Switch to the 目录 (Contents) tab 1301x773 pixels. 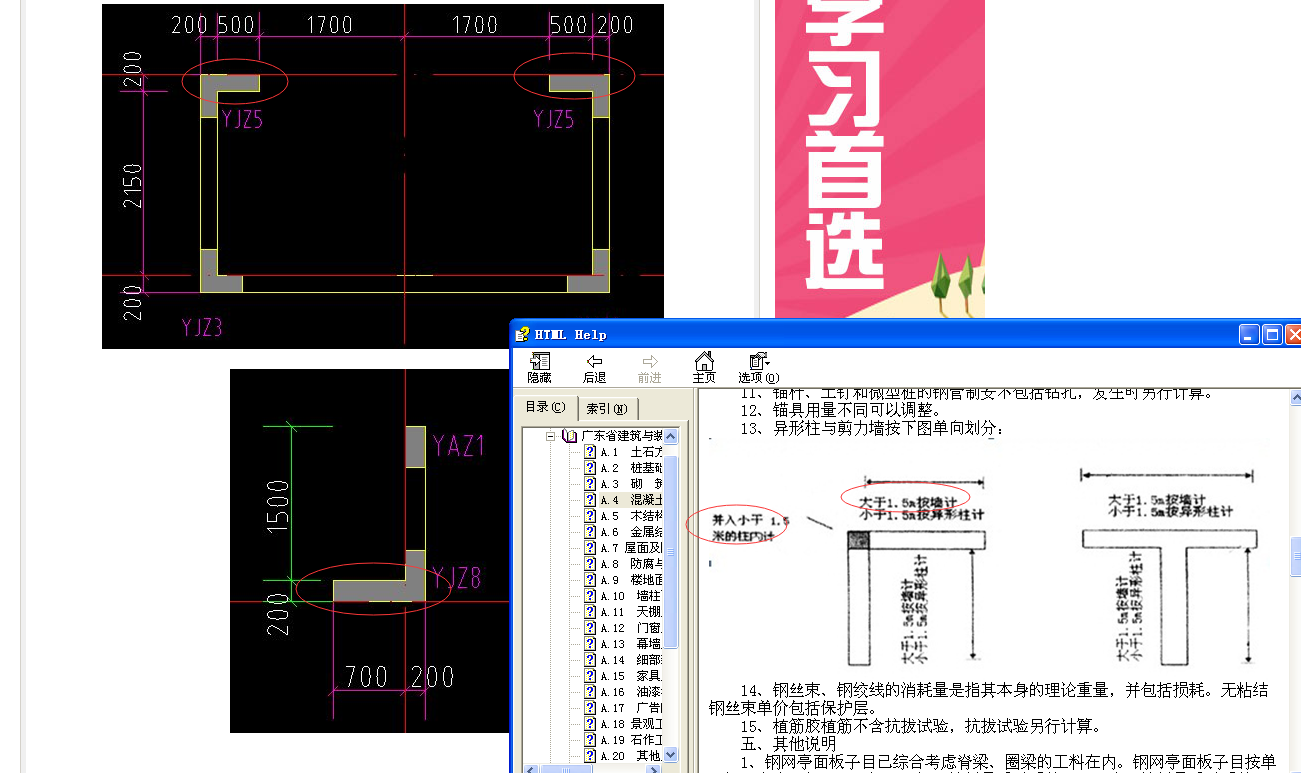545,407
